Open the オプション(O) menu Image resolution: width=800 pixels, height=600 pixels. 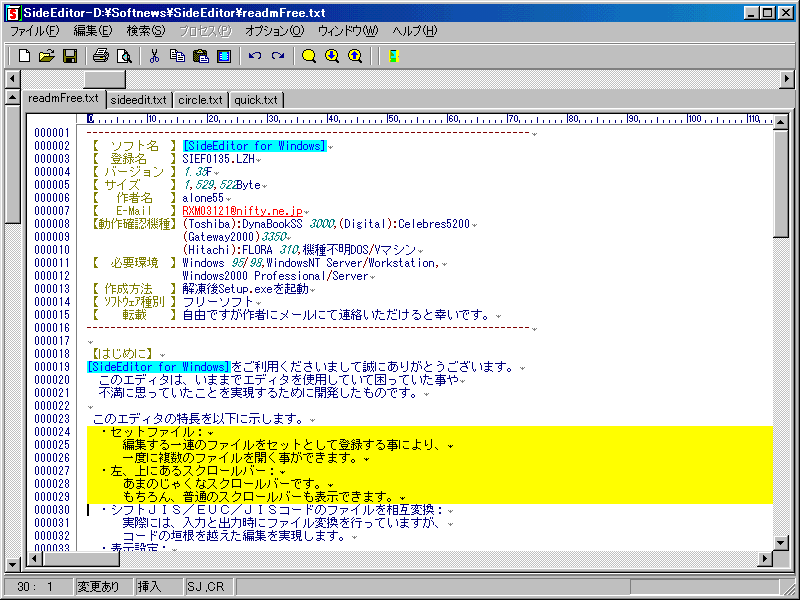click(x=274, y=31)
